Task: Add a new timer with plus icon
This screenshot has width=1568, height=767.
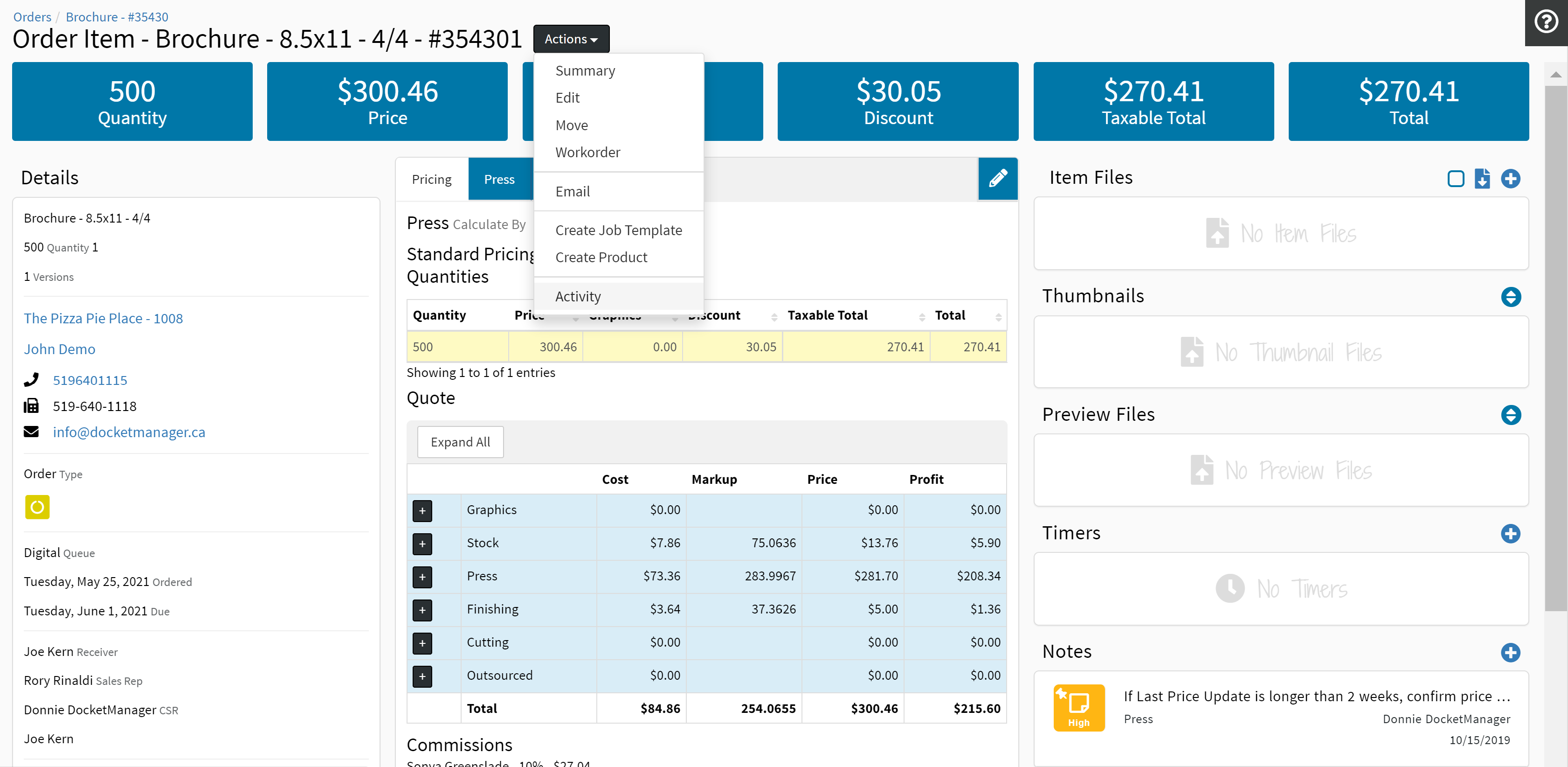Action: [x=1510, y=534]
